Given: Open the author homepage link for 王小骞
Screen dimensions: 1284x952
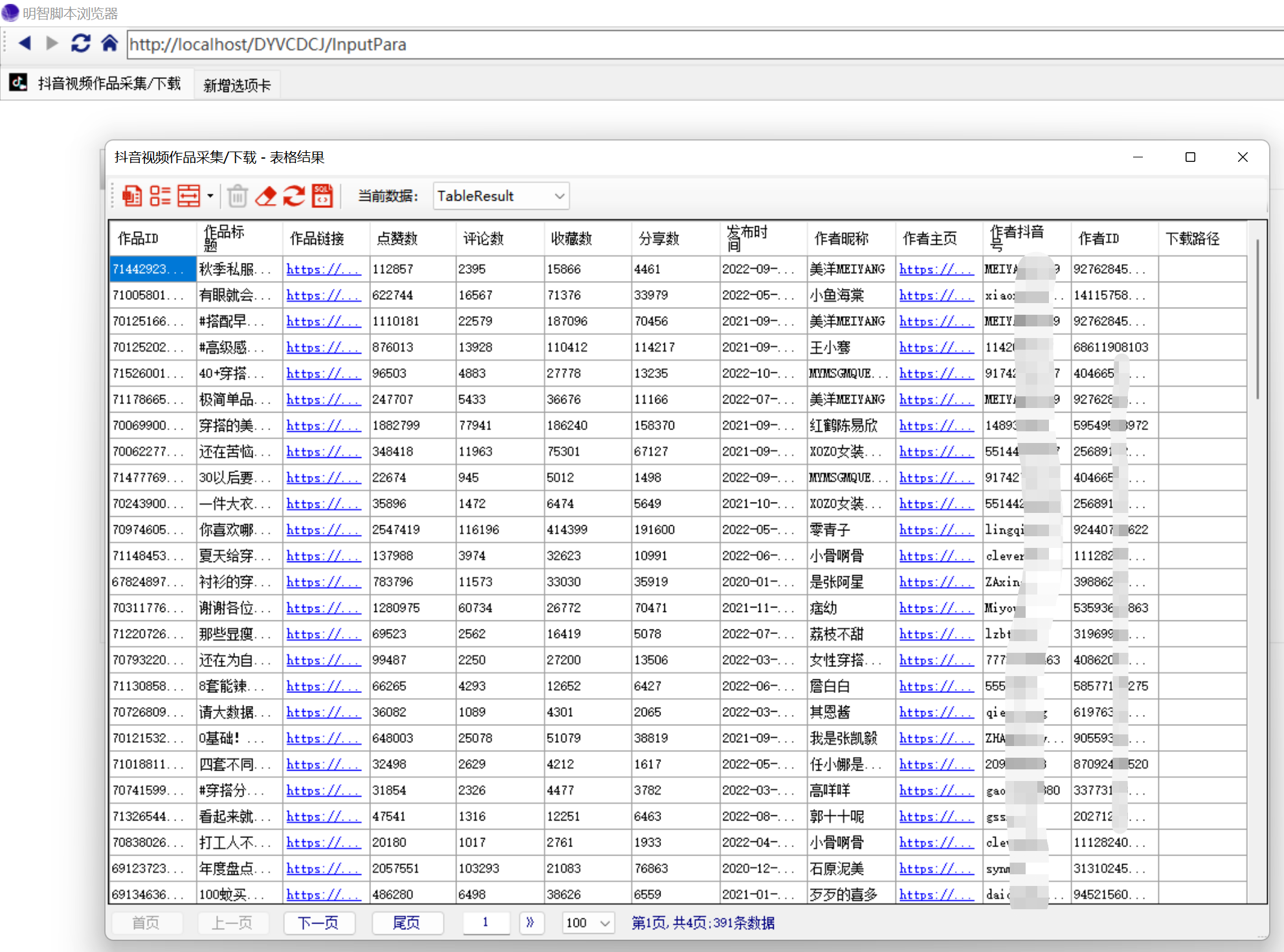Looking at the screenshot, I should pos(936,348).
